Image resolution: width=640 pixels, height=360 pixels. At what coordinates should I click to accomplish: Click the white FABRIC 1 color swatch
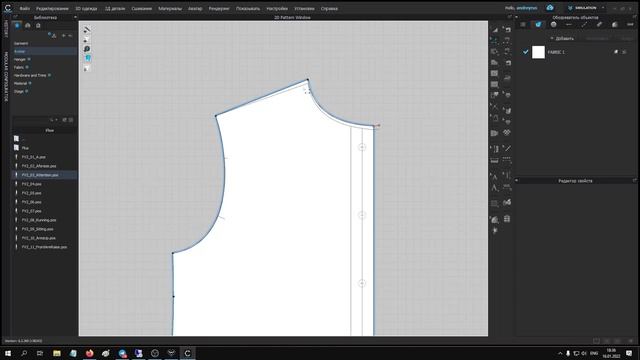(538, 52)
